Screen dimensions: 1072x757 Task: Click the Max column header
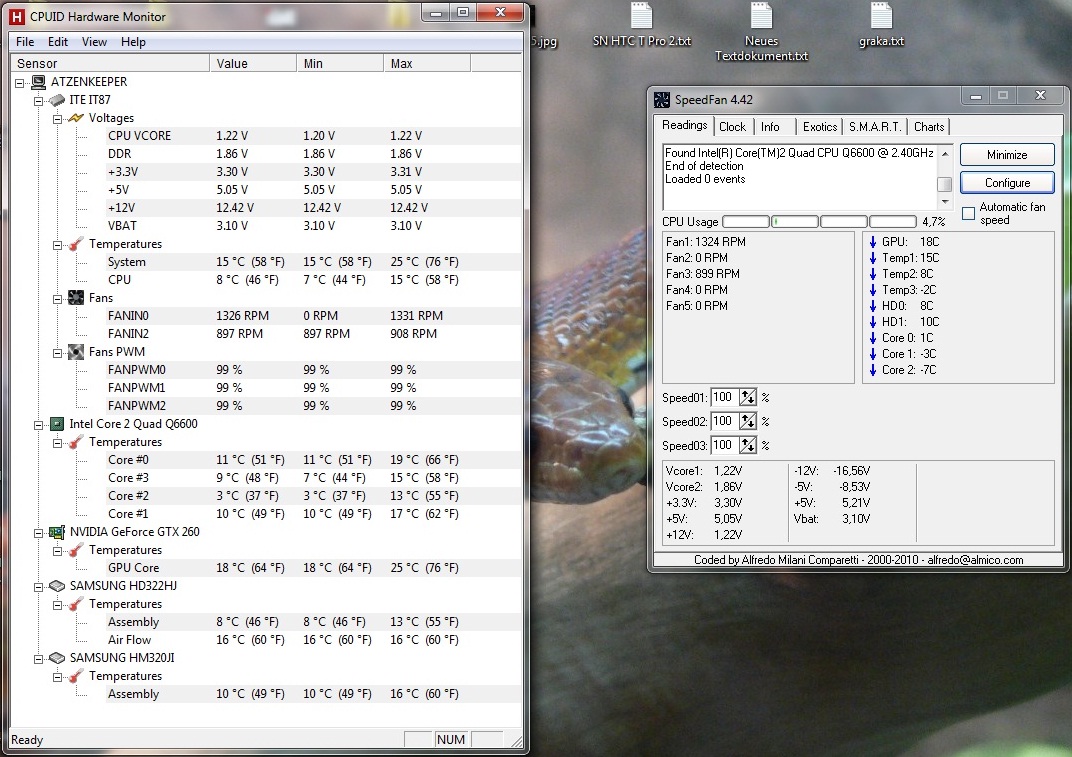coord(427,64)
